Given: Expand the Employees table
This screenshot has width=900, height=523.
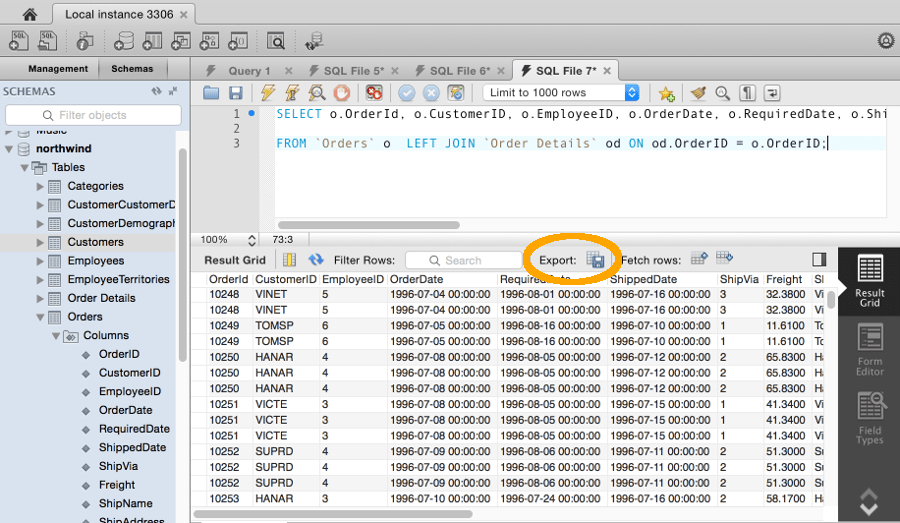Looking at the screenshot, I should [x=40, y=261].
